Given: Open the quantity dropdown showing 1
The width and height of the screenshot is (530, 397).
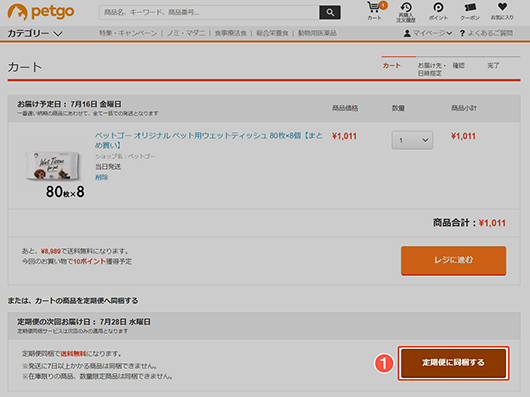Looking at the screenshot, I should [x=412, y=140].
